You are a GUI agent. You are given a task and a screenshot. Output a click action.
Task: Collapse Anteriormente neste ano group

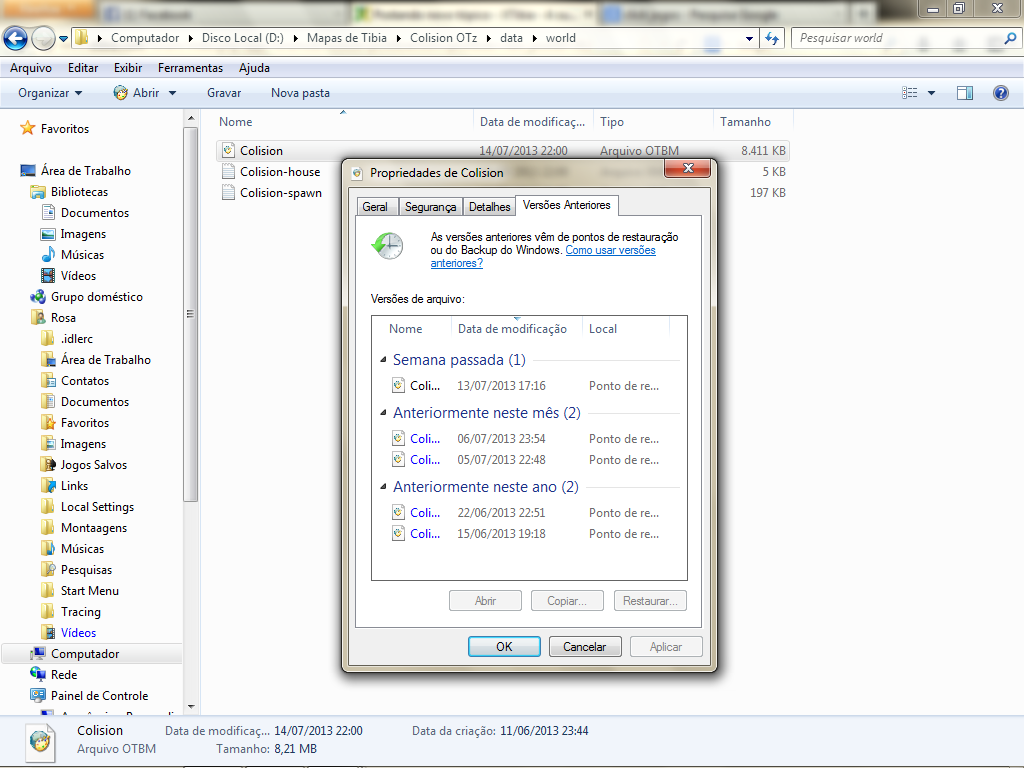(x=384, y=487)
